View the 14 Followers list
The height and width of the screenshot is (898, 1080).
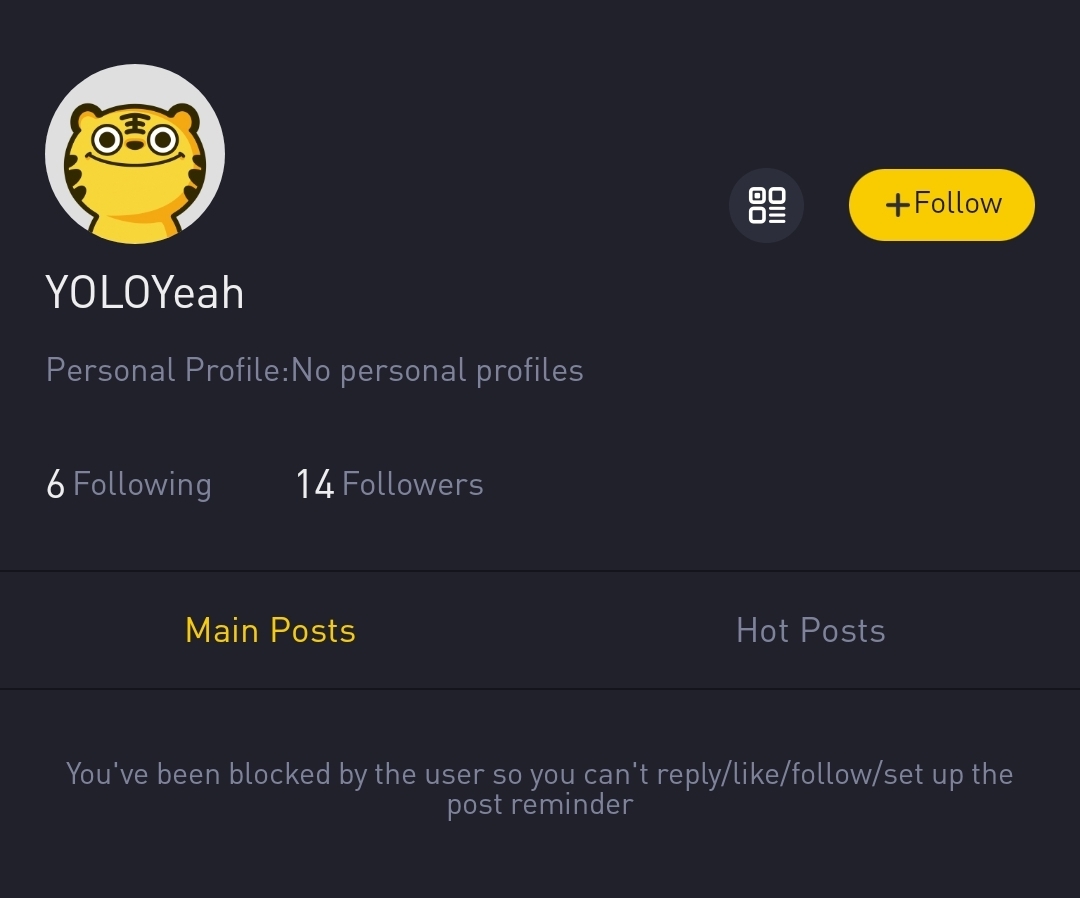pos(389,484)
